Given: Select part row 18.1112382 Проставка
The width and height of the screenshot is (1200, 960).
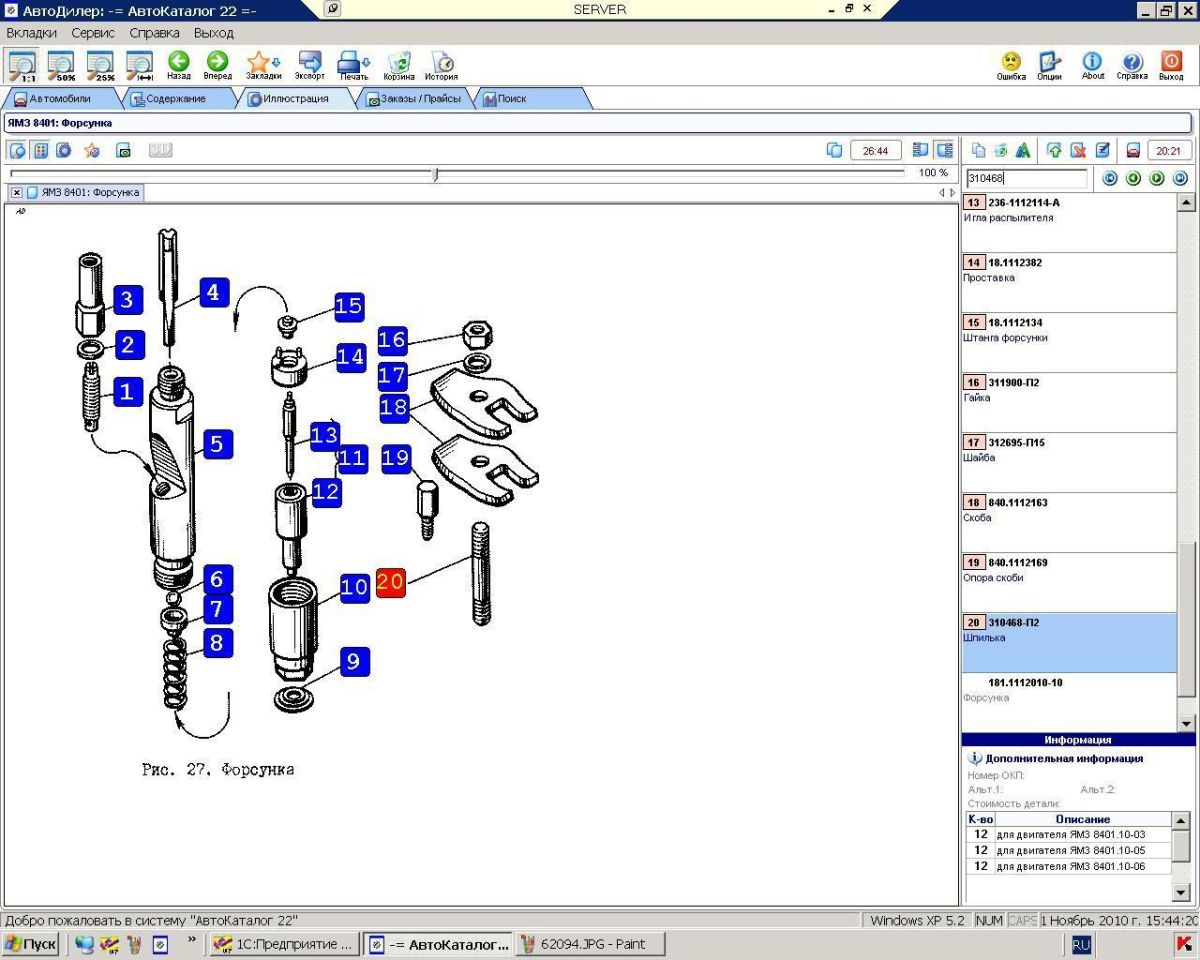Looking at the screenshot, I should 1069,282.
